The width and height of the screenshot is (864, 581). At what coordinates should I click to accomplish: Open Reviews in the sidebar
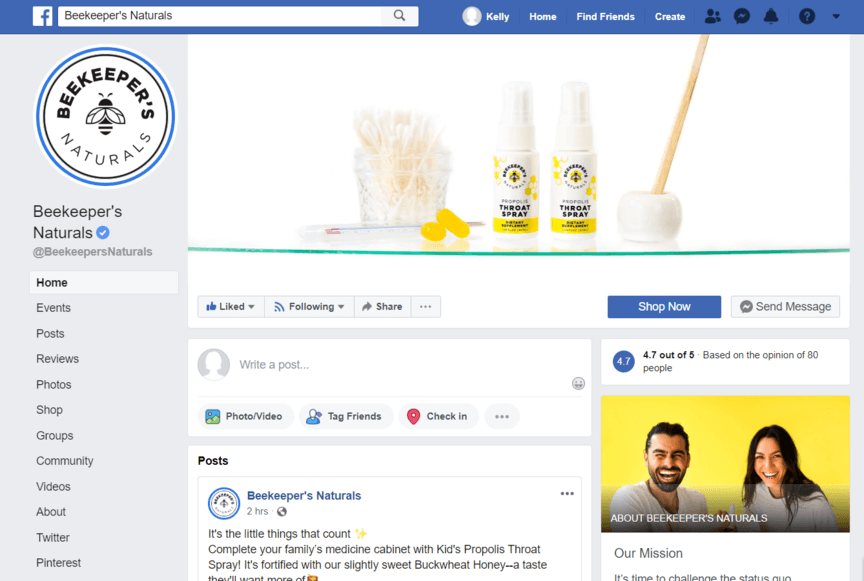coord(57,359)
